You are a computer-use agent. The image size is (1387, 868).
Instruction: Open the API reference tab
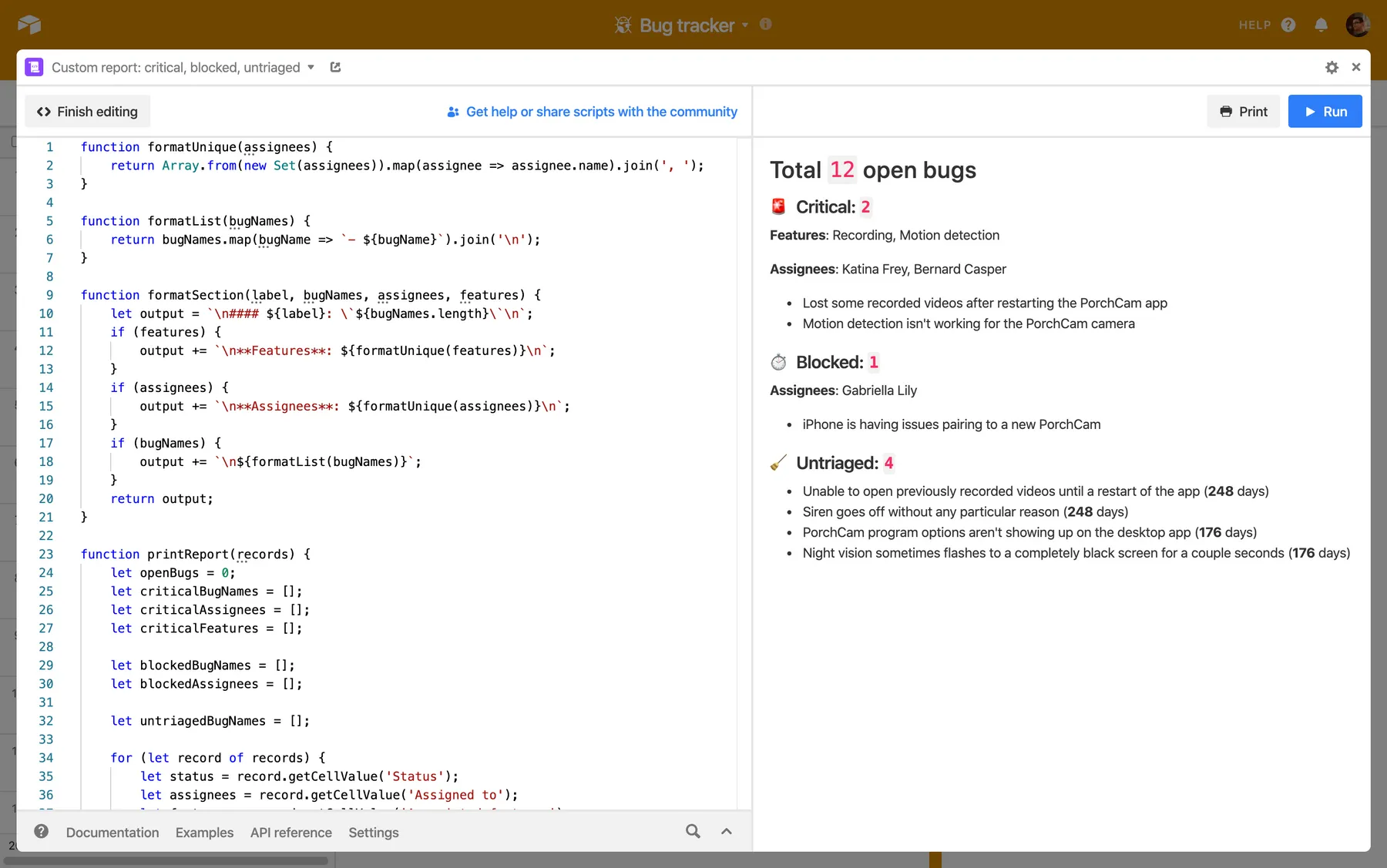point(290,833)
